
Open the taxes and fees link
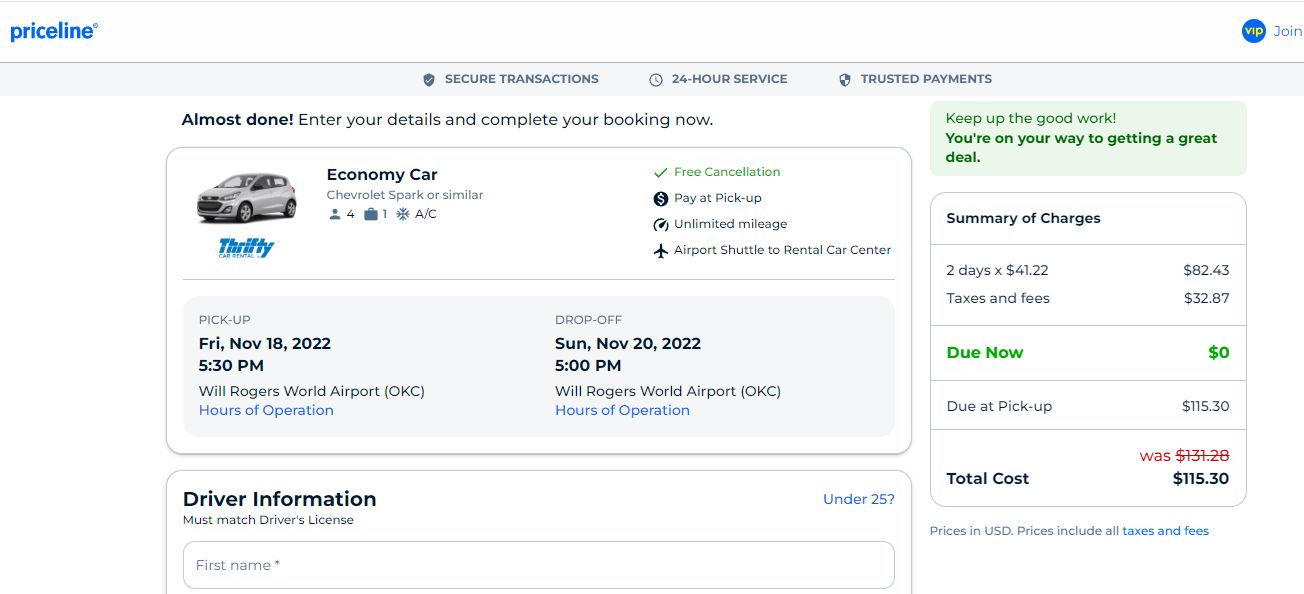point(1165,531)
